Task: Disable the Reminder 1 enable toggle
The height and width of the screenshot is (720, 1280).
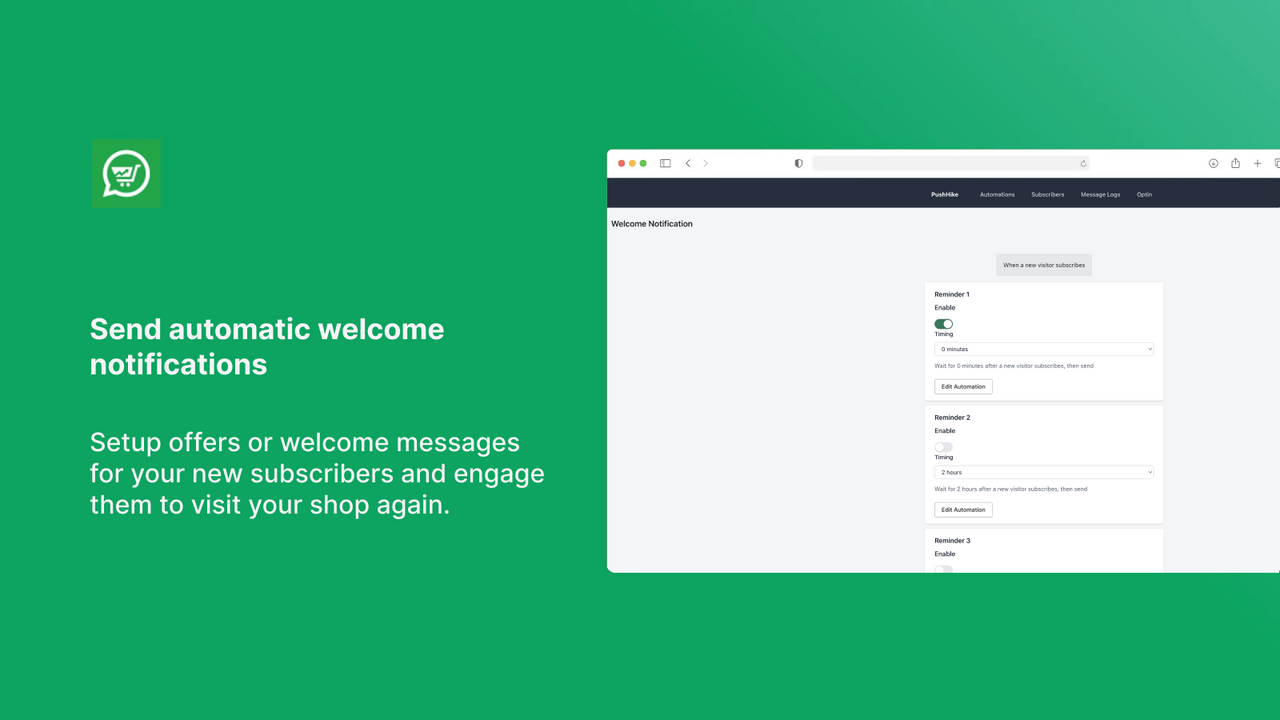Action: pyautogui.click(x=943, y=324)
